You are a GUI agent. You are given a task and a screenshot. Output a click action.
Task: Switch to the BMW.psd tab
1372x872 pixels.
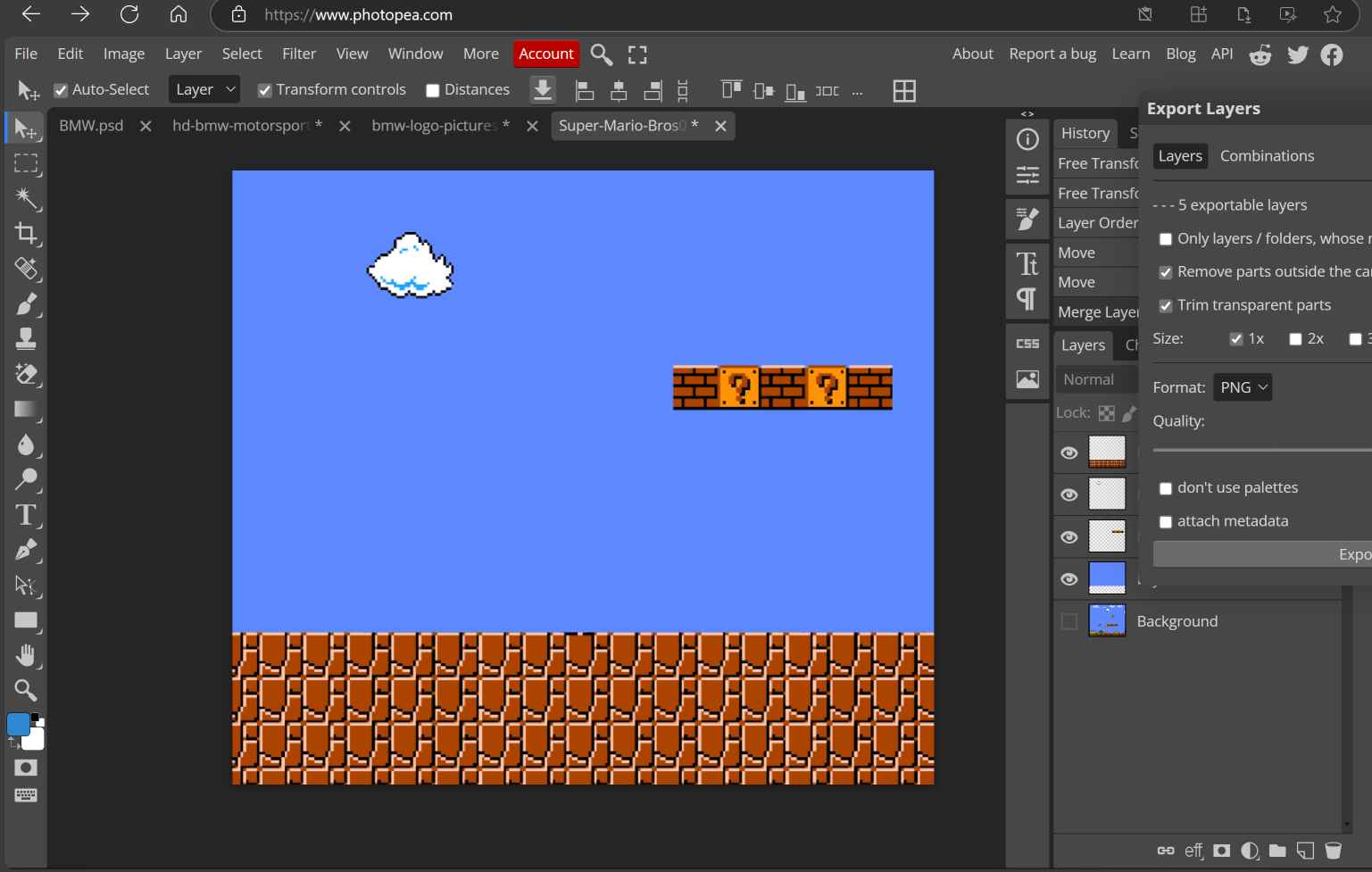91,126
